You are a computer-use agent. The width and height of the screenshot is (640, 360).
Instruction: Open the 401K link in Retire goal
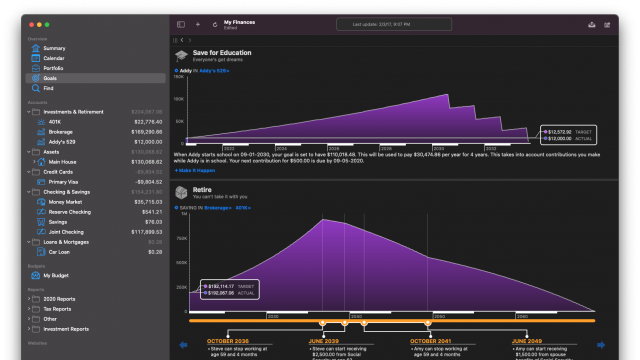[243, 208]
